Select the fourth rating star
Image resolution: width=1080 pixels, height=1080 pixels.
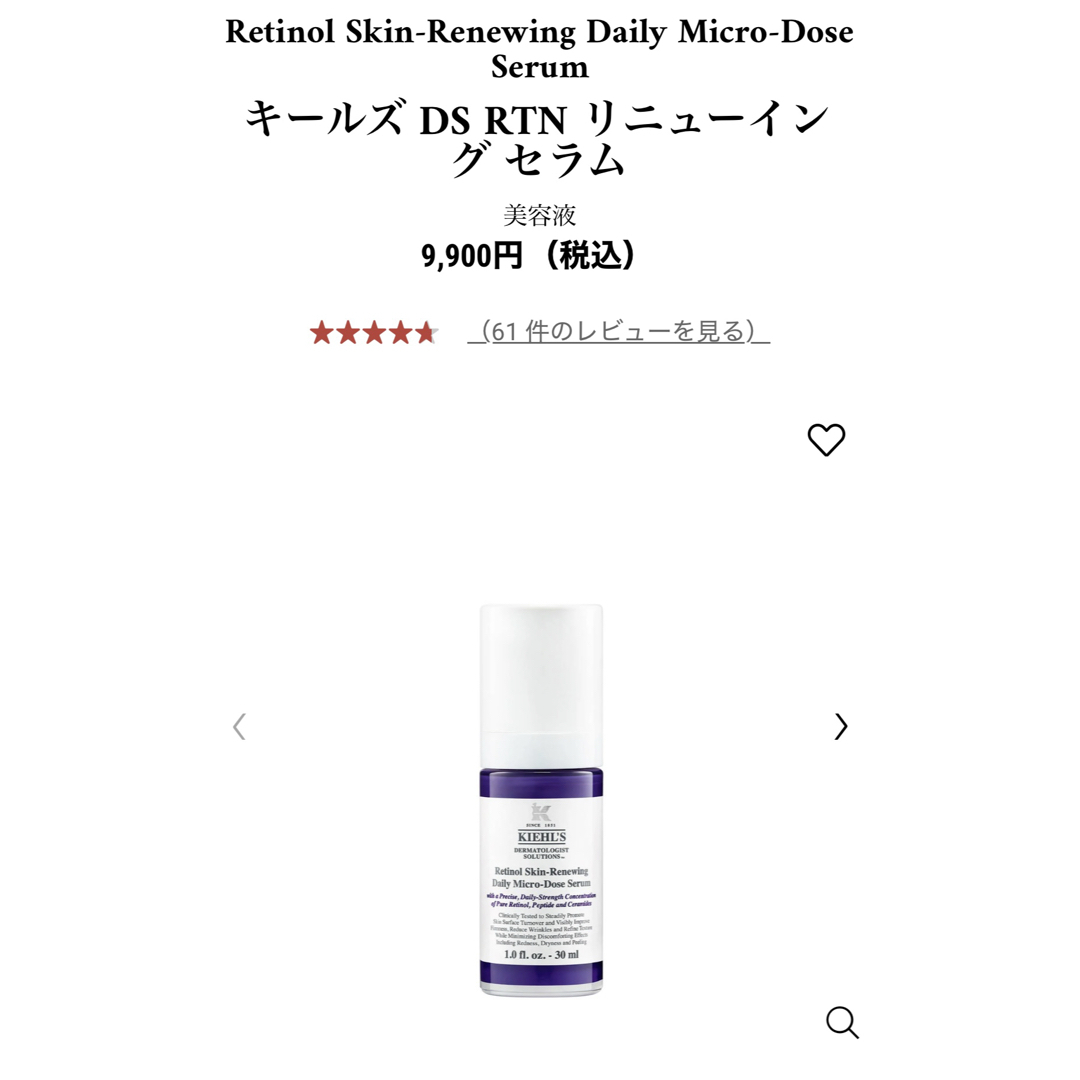tap(400, 333)
